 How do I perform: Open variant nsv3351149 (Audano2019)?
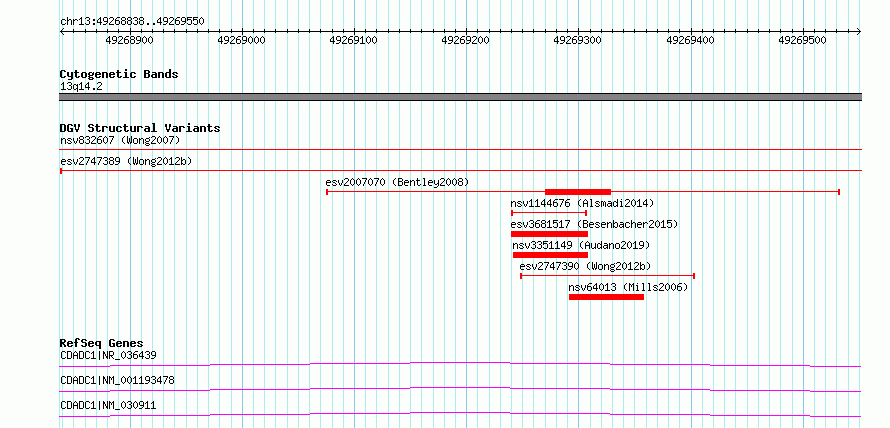click(x=581, y=246)
